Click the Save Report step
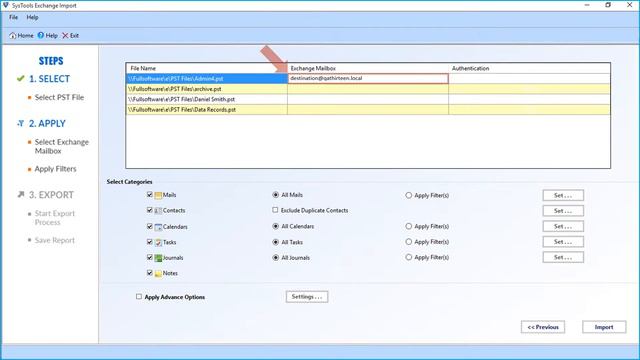 coord(55,240)
